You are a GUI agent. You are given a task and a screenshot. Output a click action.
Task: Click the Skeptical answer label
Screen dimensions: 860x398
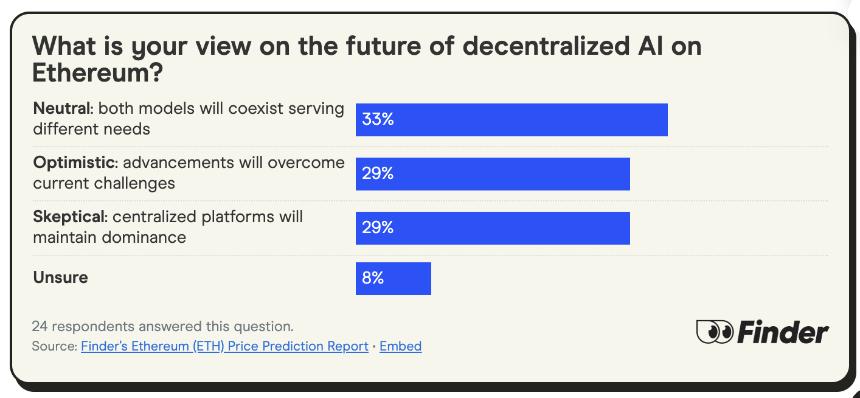168,227
